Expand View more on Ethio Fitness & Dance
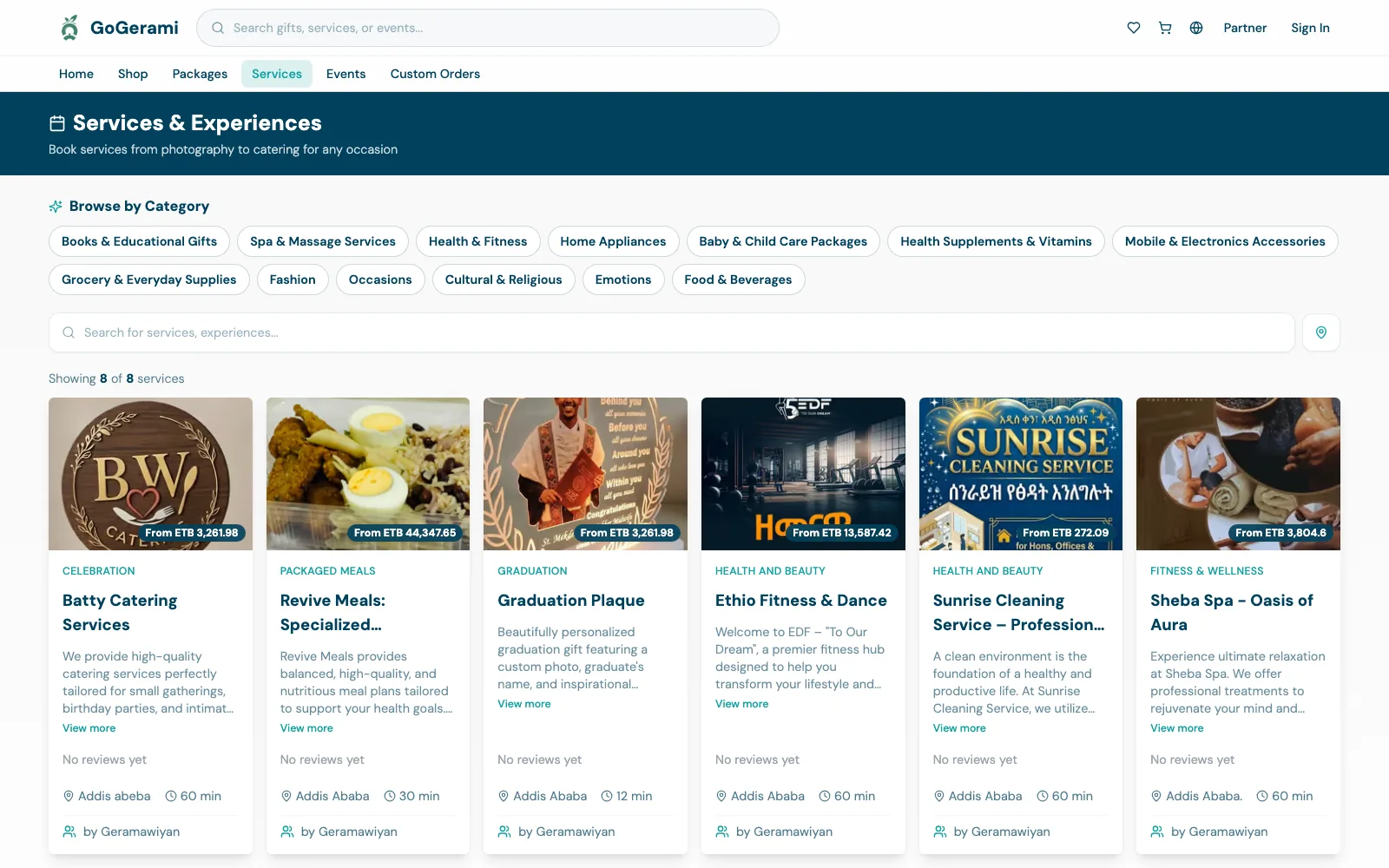Viewport: 1389px width, 868px height. coord(742,704)
